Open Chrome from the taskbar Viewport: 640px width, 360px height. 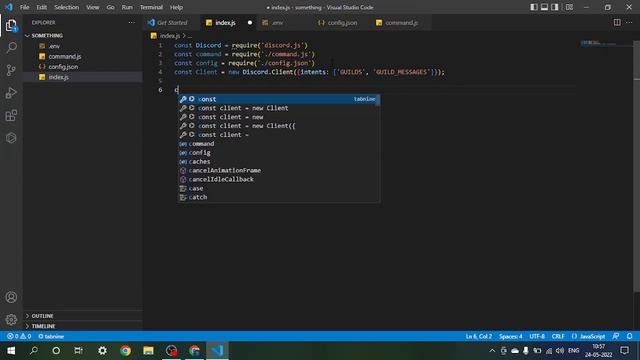(125, 351)
